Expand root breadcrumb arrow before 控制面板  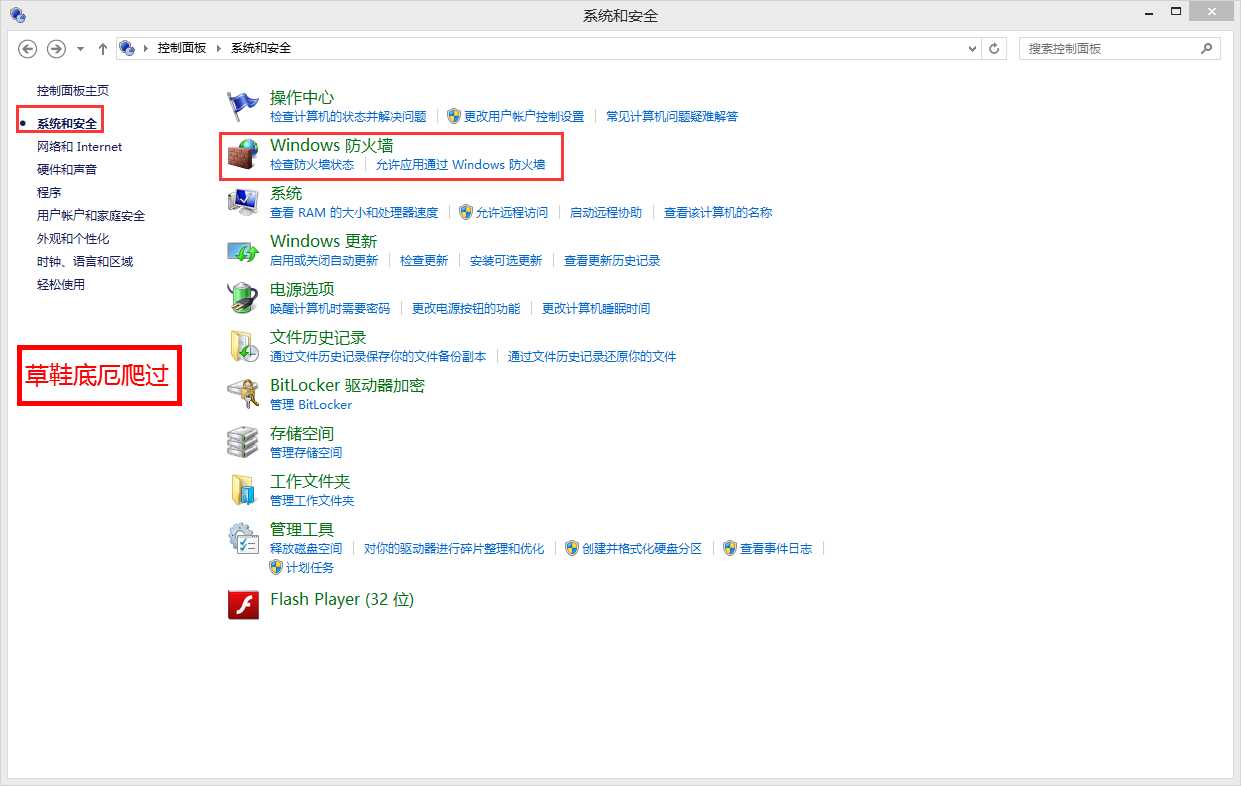pos(146,48)
